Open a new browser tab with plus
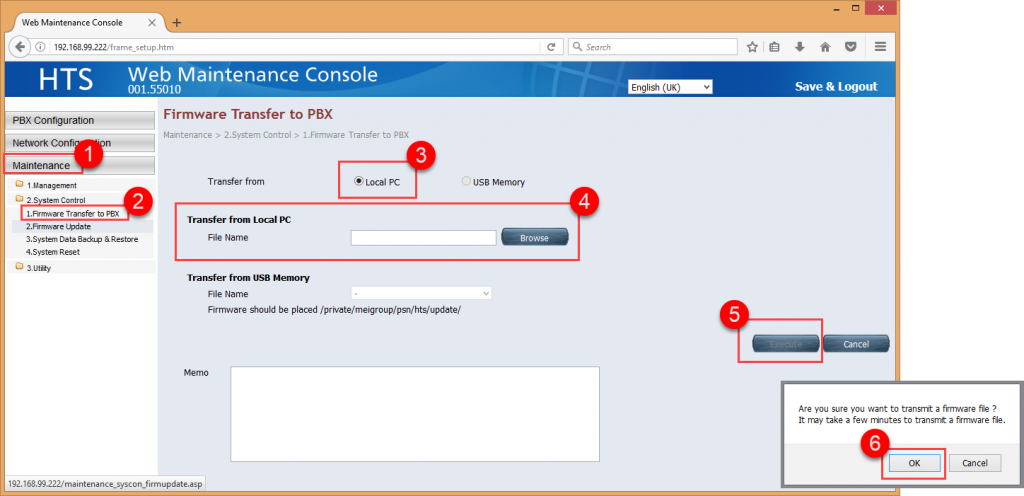 point(176,23)
